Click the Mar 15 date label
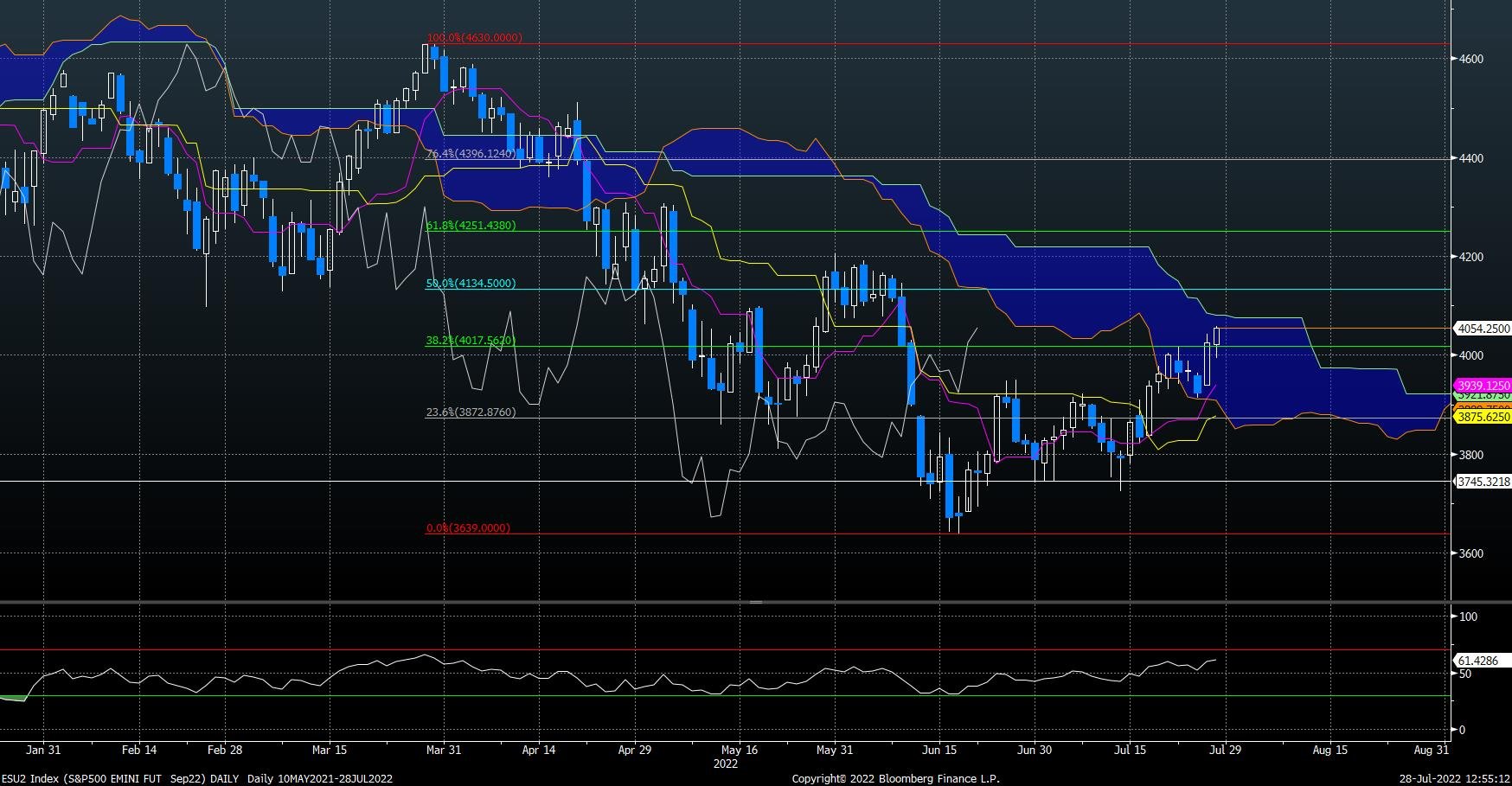Image resolution: width=1512 pixels, height=786 pixels. pos(330,751)
